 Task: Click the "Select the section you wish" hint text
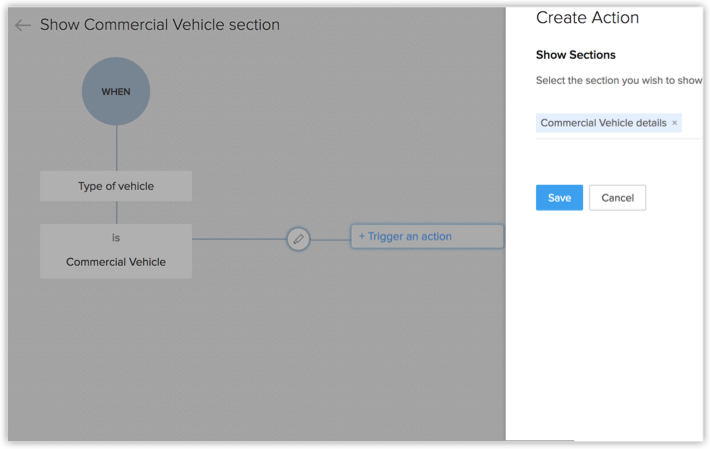(x=619, y=80)
